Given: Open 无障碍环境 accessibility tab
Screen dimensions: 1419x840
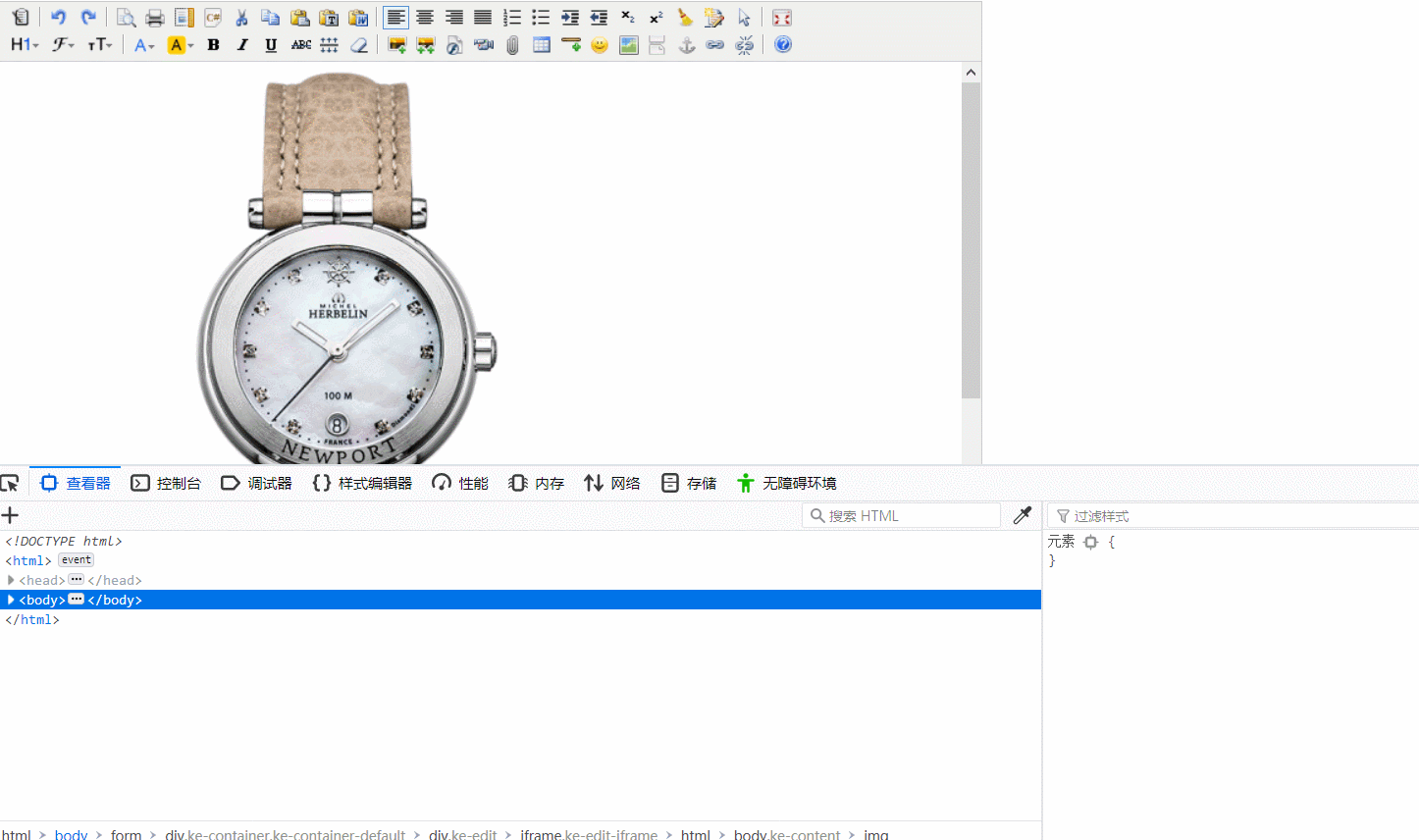Looking at the screenshot, I should (x=787, y=483).
